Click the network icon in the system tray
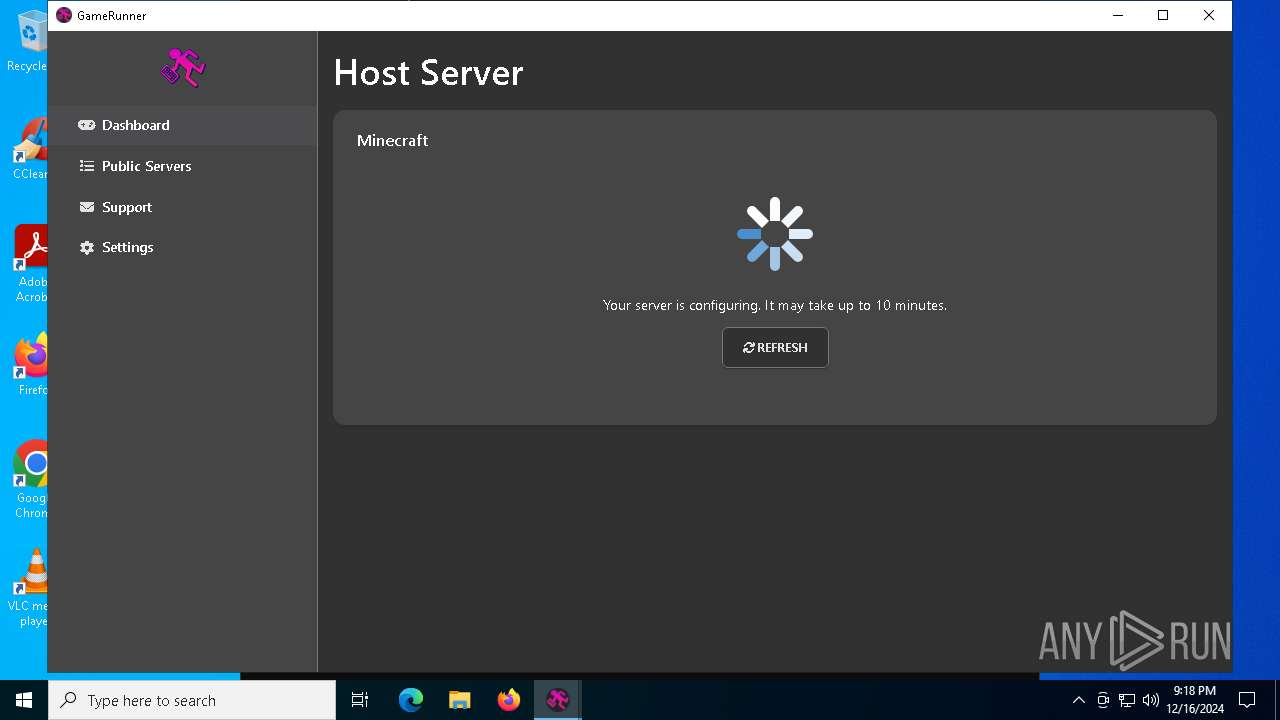The image size is (1280, 720). coord(1127,700)
